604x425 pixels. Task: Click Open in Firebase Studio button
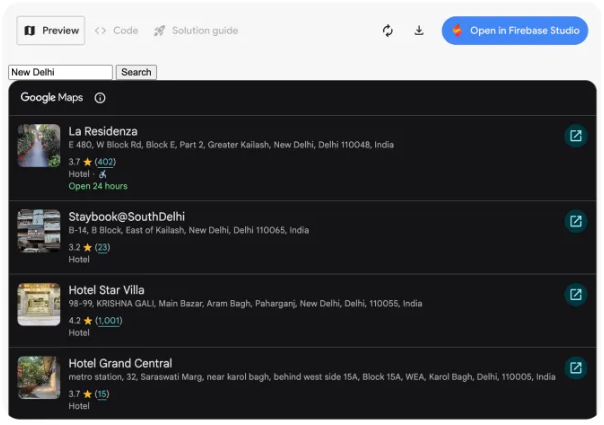pyautogui.click(x=515, y=31)
